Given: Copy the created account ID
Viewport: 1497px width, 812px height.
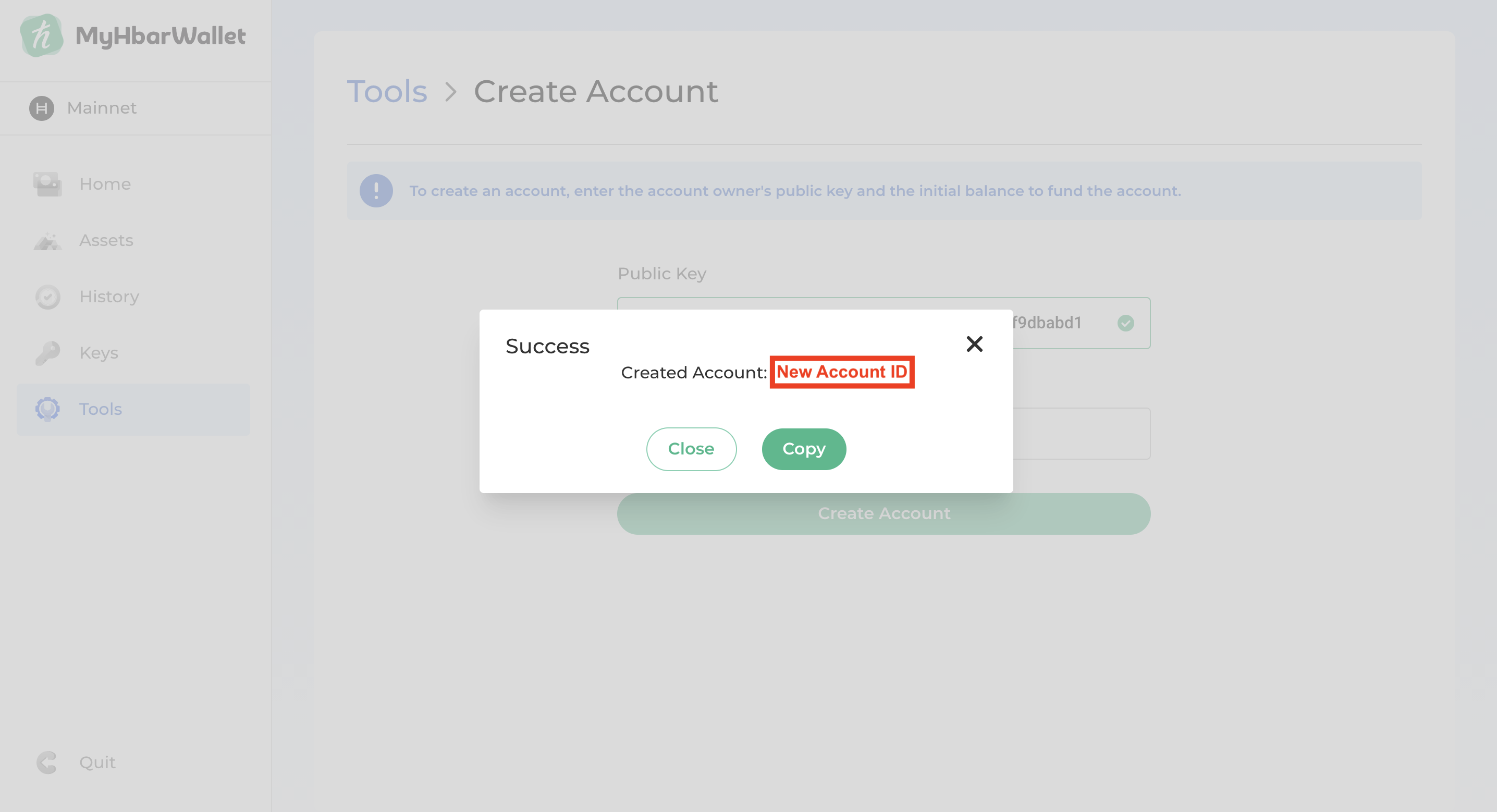Looking at the screenshot, I should coord(803,449).
